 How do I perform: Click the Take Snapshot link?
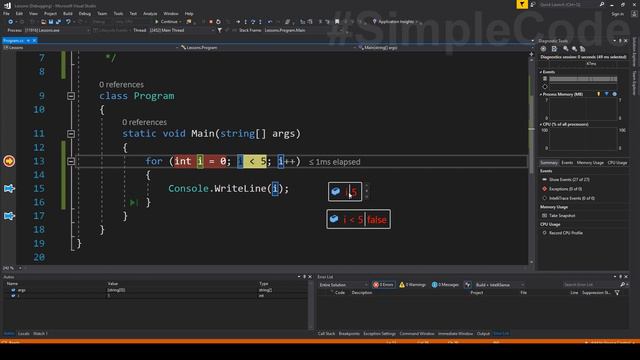tap(562, 216)
